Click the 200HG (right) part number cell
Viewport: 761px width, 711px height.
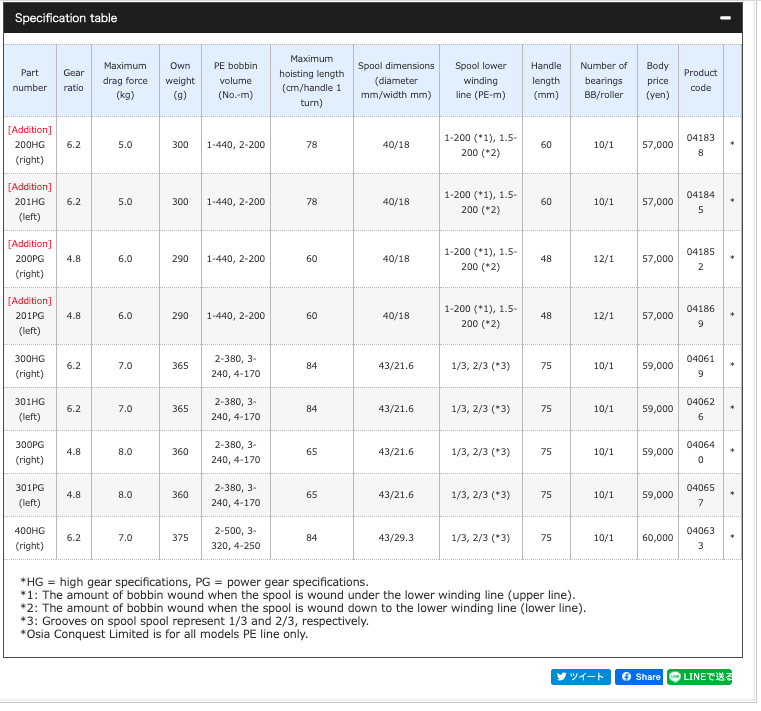pyautogui.click(x=30, y=145)
